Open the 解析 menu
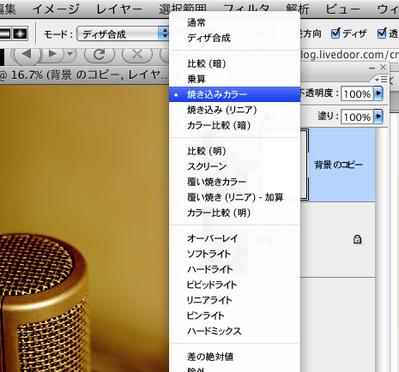 pos(298,8)
